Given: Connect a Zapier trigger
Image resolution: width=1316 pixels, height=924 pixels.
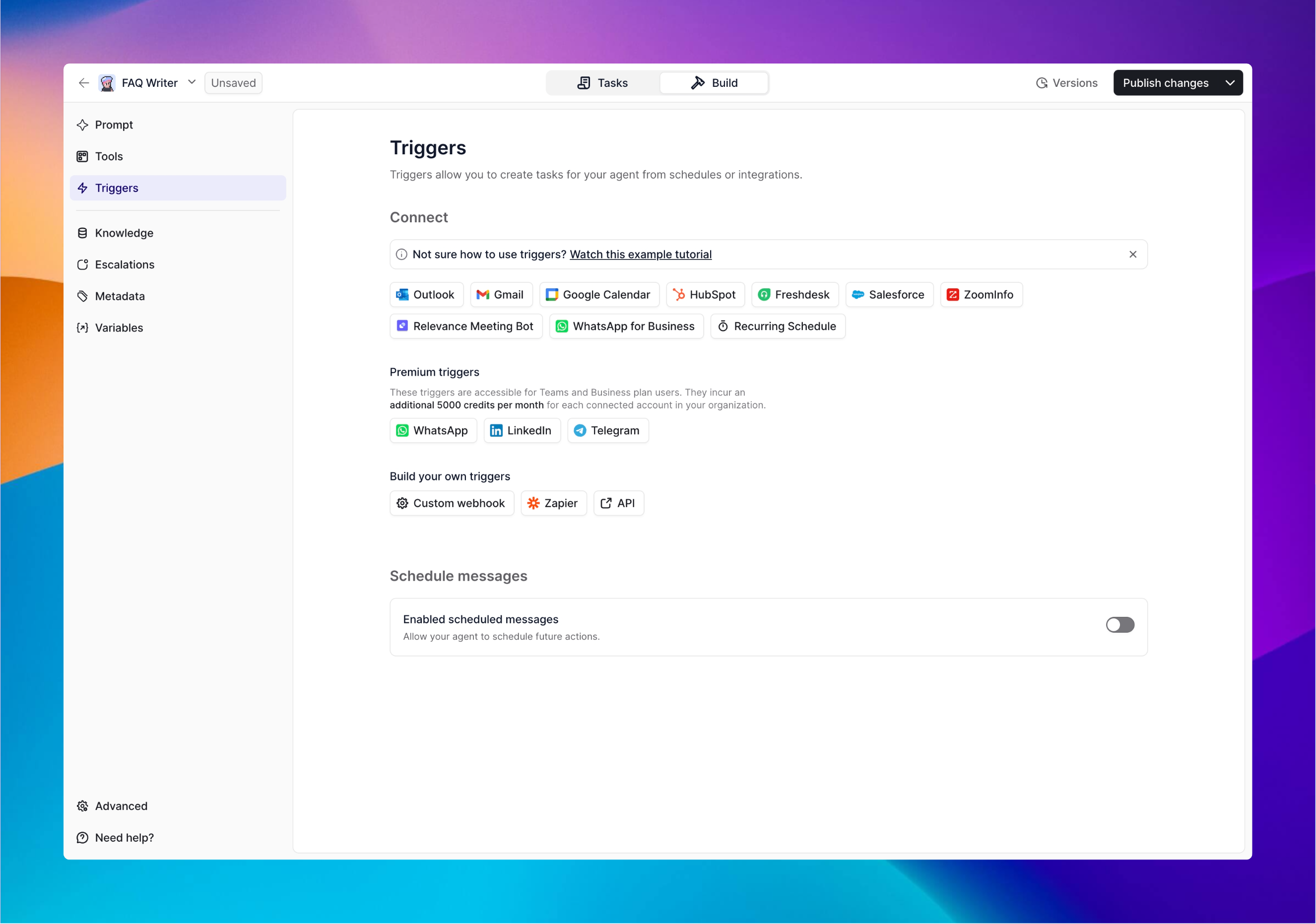Looking at the screenshot, I should click(x=554, y=503).
